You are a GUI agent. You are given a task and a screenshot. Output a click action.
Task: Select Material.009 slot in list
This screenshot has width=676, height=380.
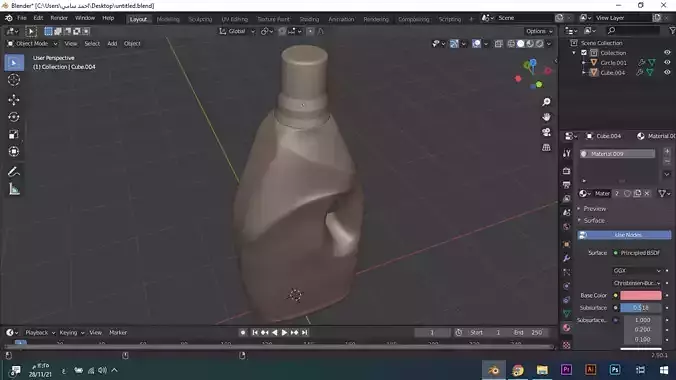[617, 154]
